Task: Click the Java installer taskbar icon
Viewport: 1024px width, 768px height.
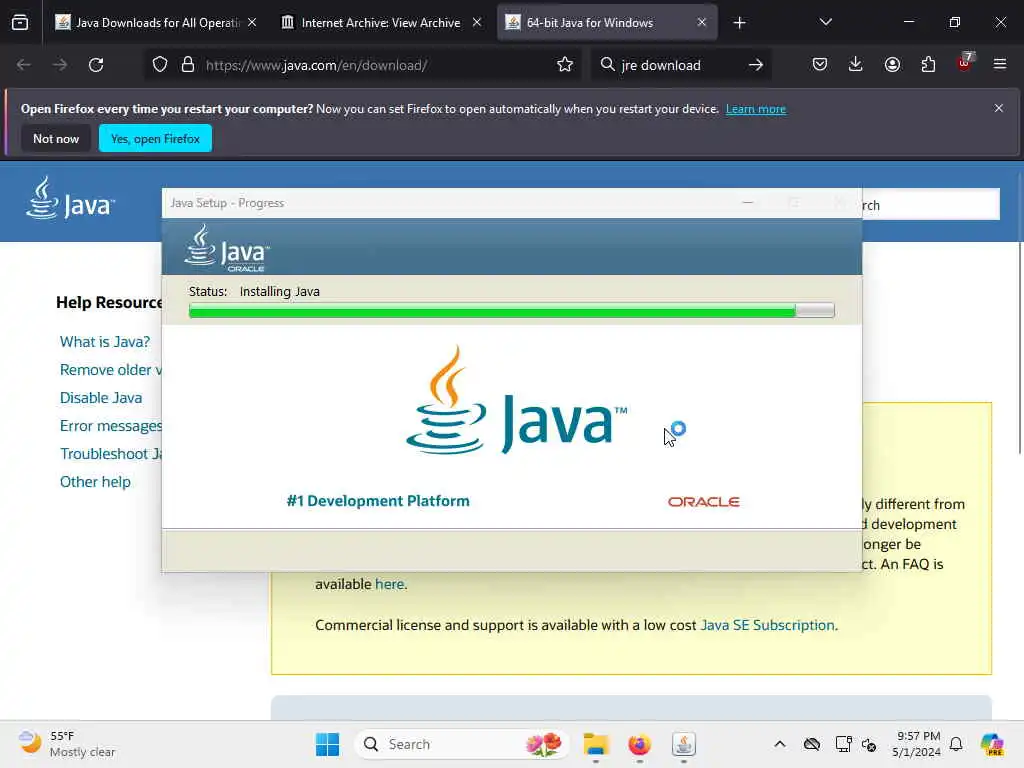Action: click(x=684, y=744)
